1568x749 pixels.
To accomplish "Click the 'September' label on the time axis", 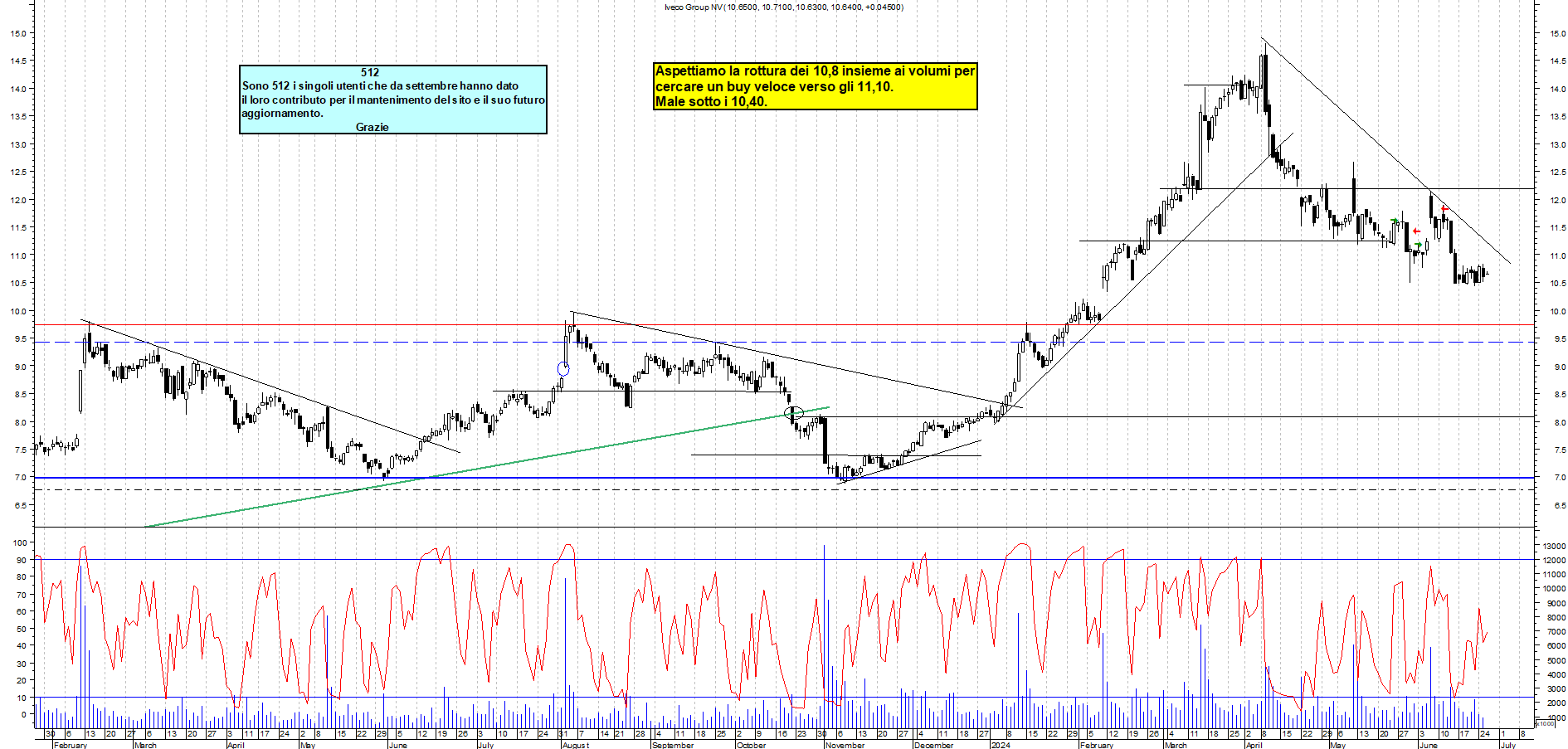I will pyautogui.click(x=672, y=745).
